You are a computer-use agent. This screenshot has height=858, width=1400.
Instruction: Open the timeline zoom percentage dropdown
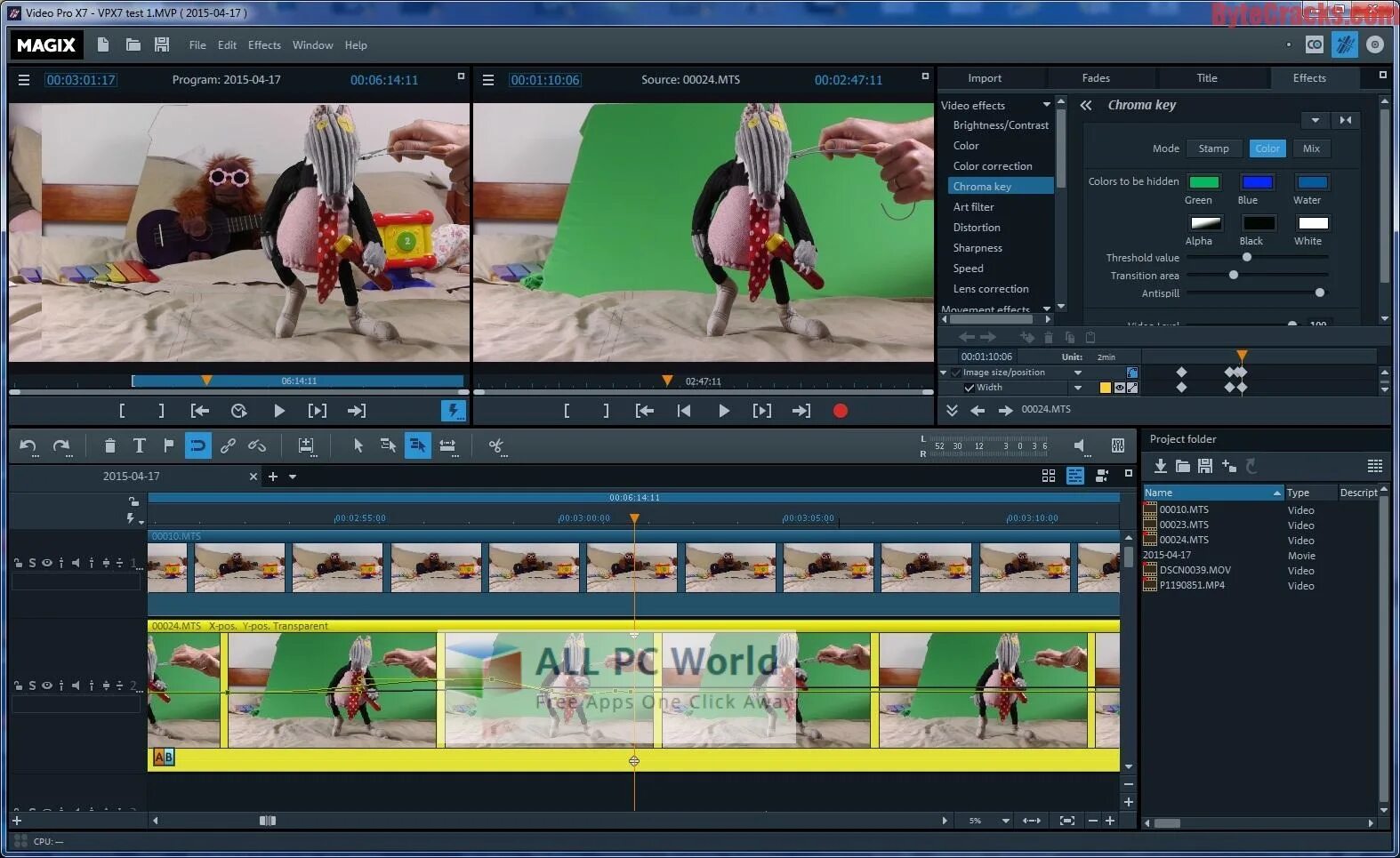point(1005,821)
